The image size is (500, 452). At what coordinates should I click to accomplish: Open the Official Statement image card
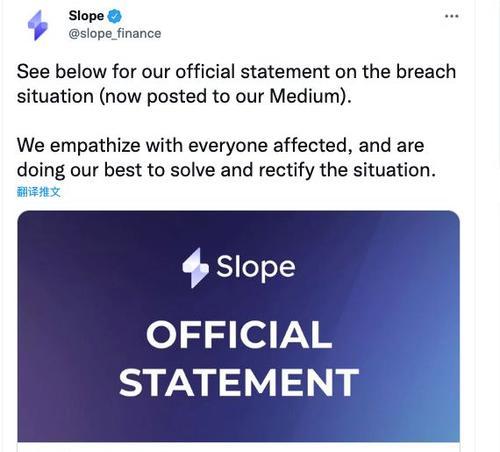(x=238, y=326)
